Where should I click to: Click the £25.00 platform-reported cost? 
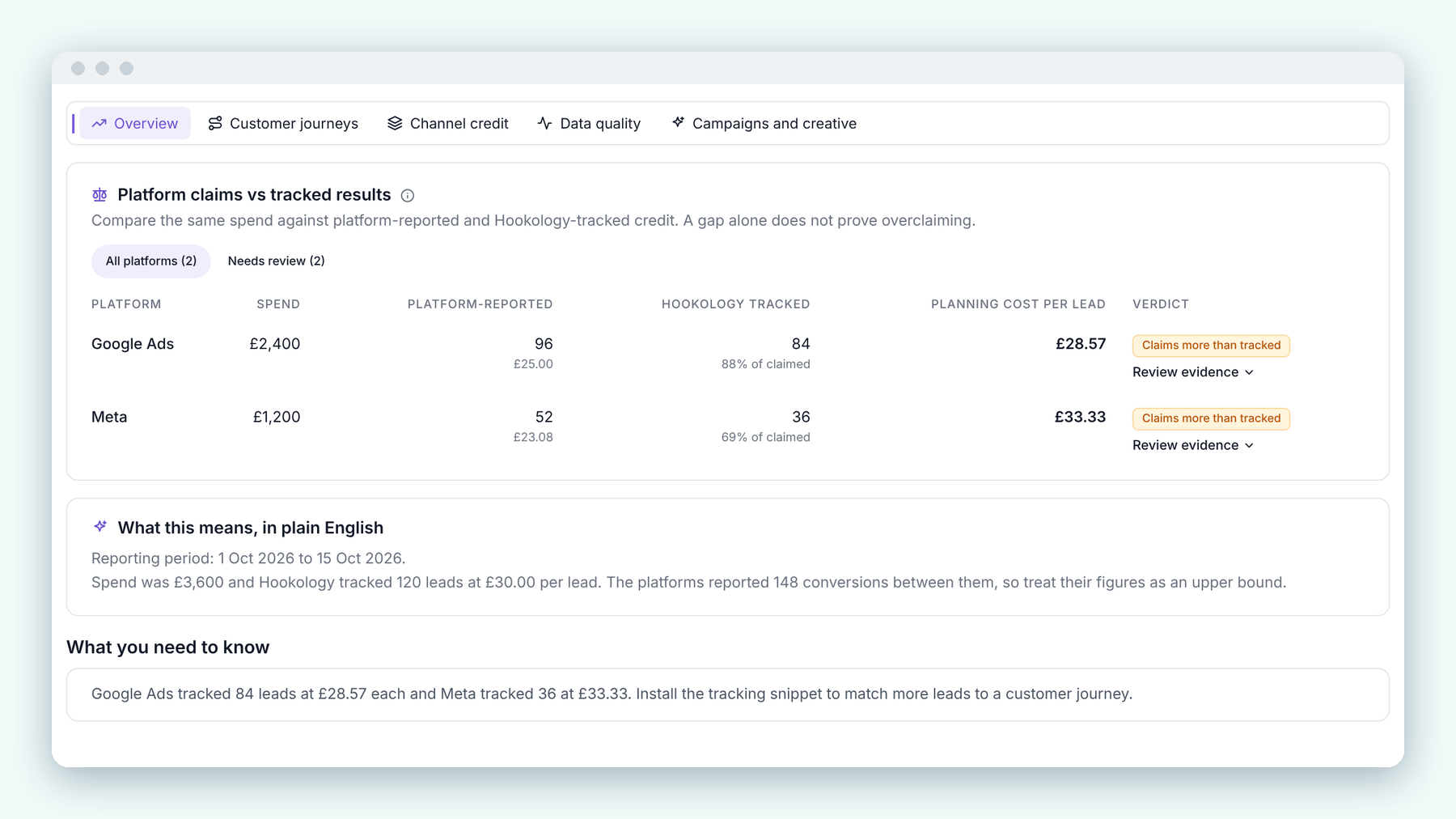534,364
